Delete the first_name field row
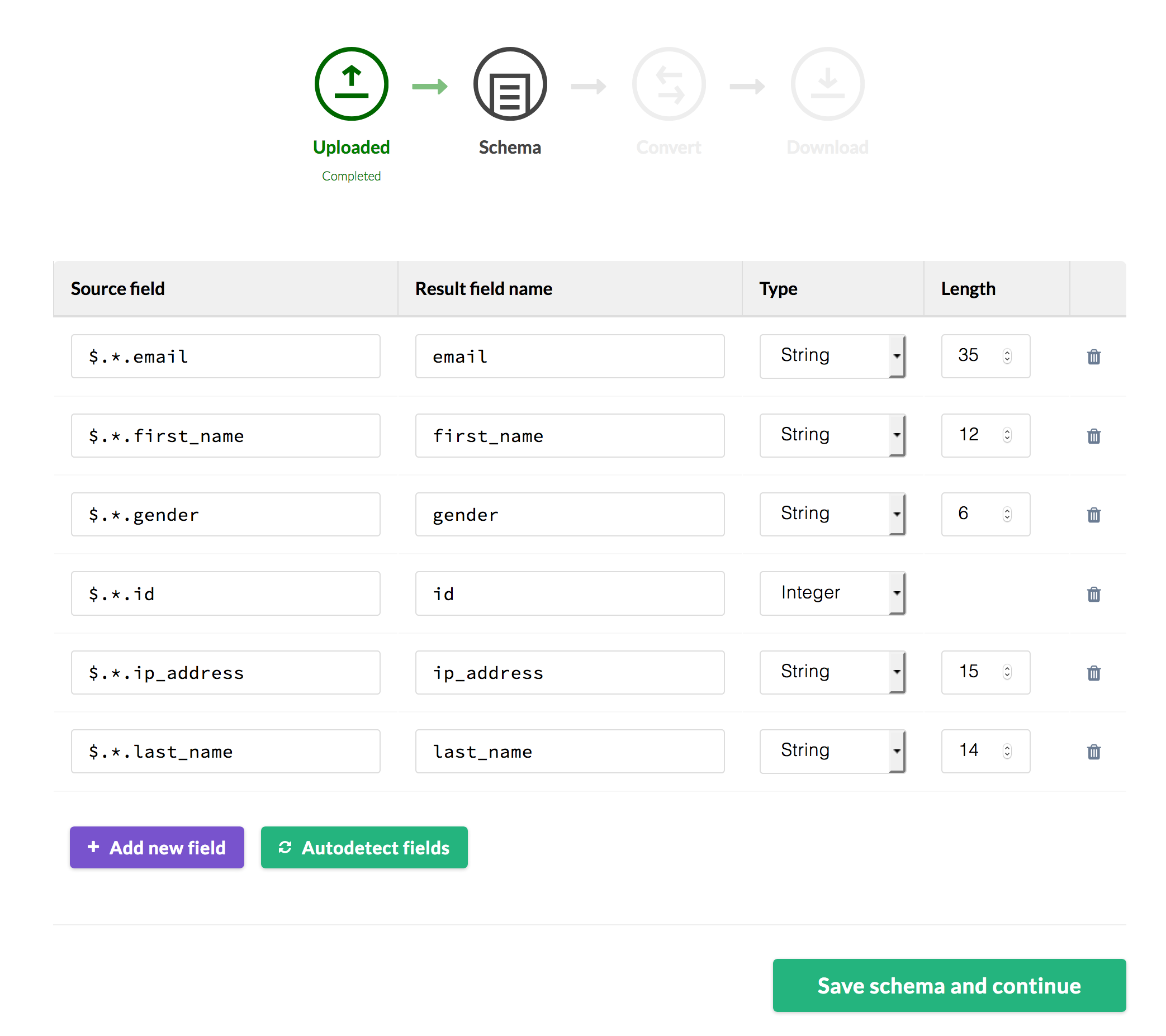Image resolution: width=1166 pixels, height=1036 pixels. [x=1093, y=436]
